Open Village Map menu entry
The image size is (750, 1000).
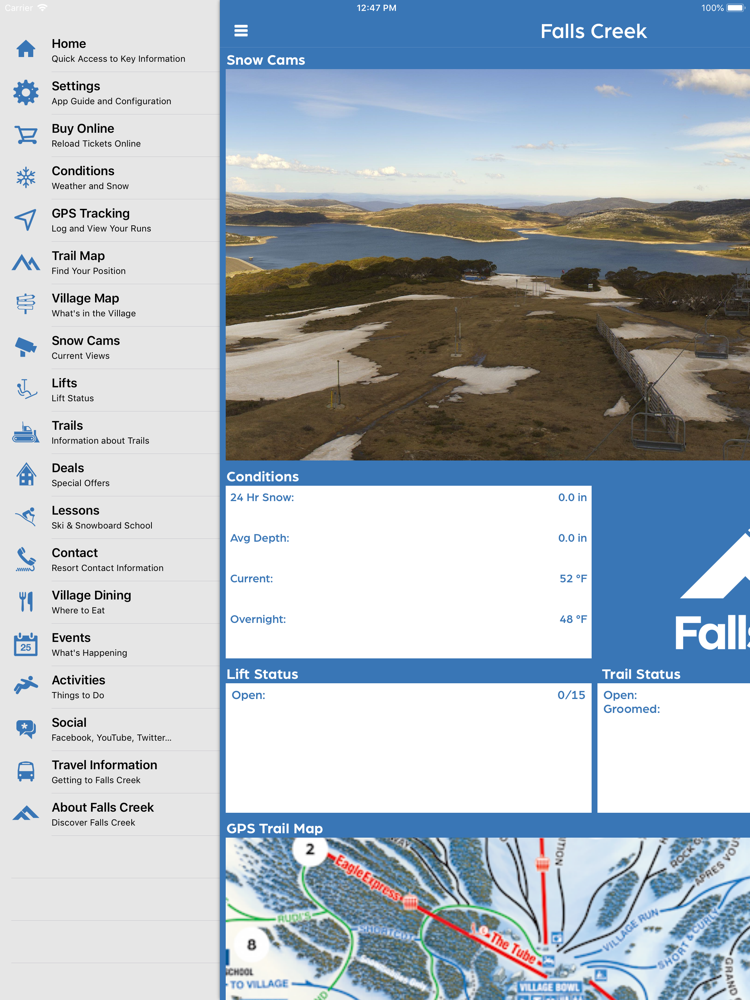110,305
